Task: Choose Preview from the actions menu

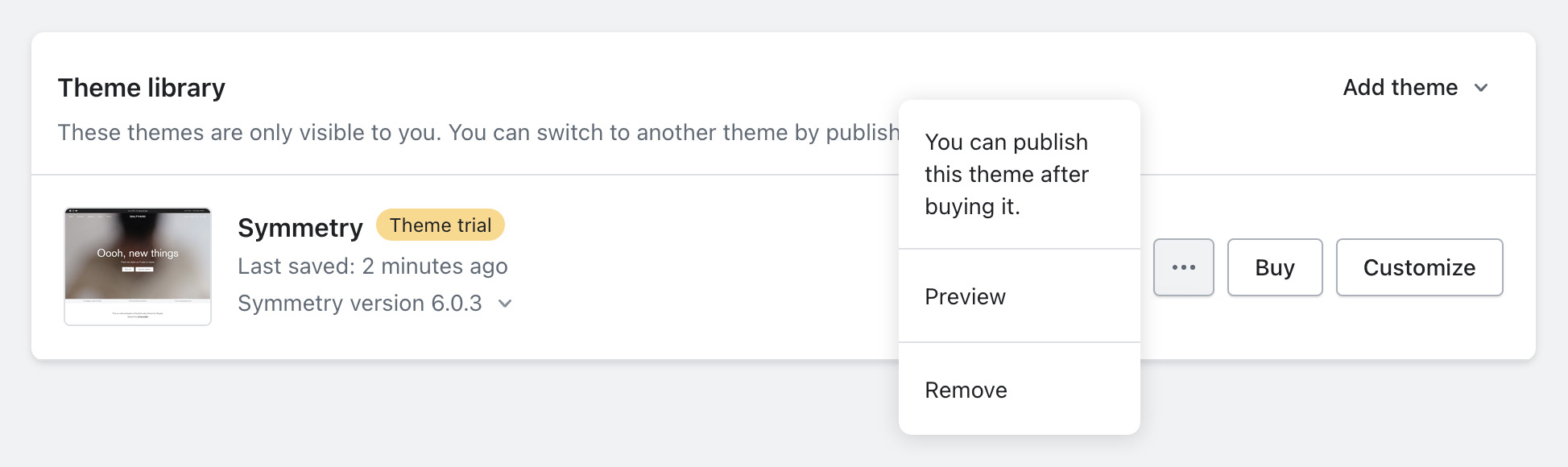Action: pos(964,296)
